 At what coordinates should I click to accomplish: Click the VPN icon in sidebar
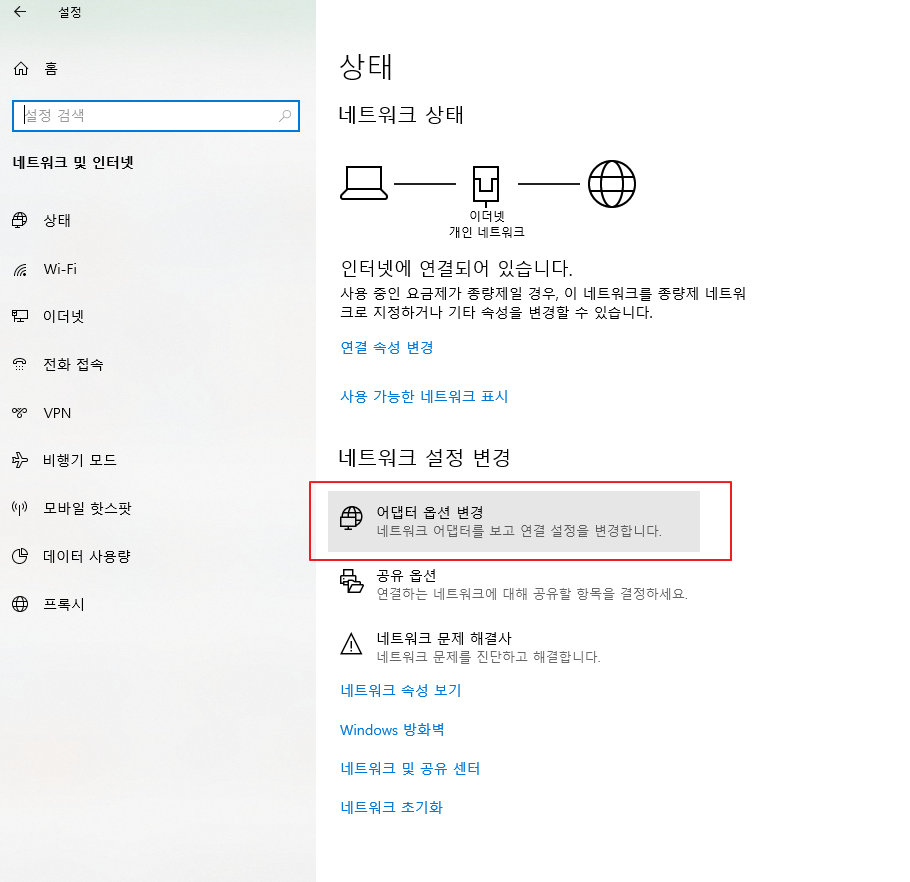20,413
